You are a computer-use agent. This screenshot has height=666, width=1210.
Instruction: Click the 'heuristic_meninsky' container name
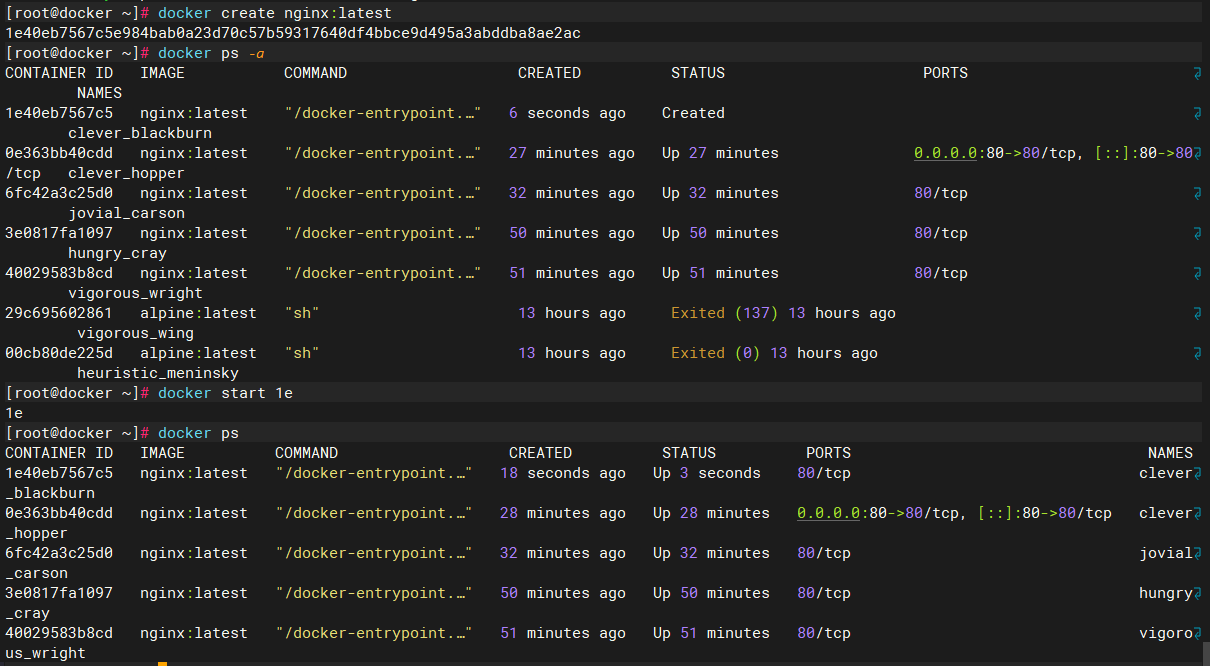click(158, 373)
